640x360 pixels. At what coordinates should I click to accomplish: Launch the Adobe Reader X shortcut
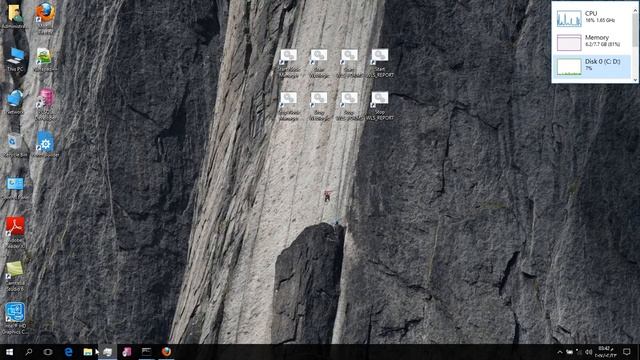click(16, 232)
